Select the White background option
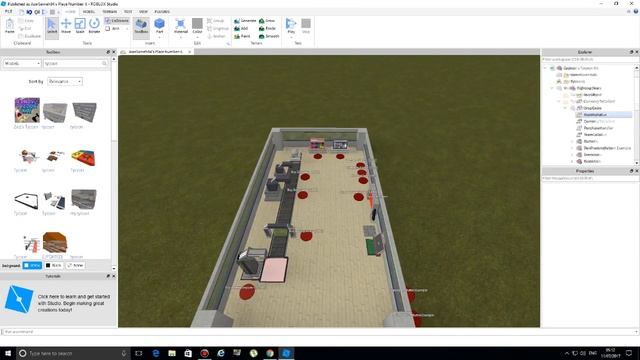This screenshot has height=360, width=640. (32, 265)
